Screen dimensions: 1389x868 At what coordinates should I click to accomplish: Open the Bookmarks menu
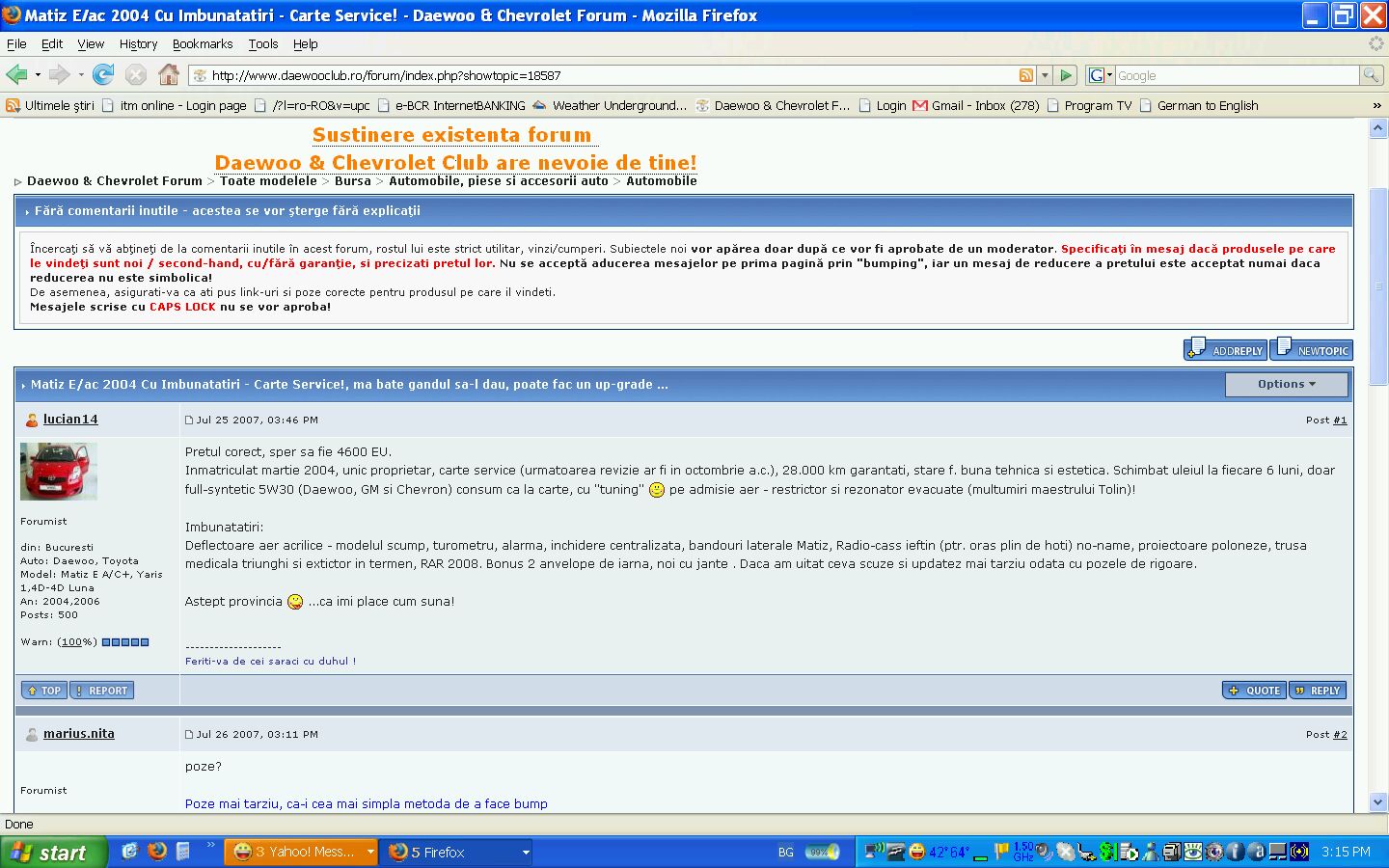pyautogui.click(x=203, y=43)
